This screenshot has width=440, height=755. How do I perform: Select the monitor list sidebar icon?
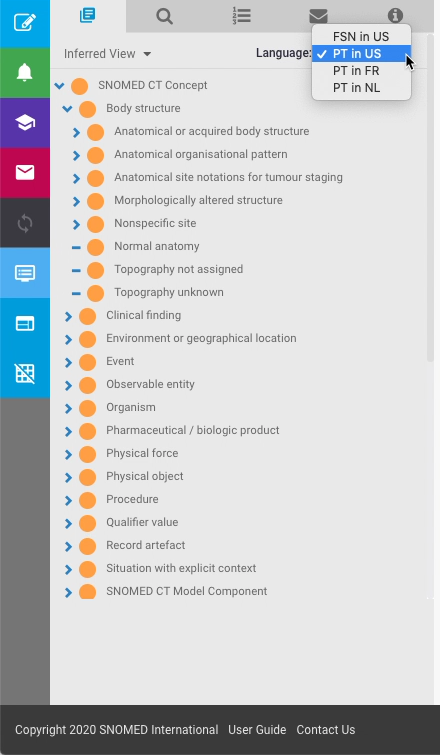(25, 273)
